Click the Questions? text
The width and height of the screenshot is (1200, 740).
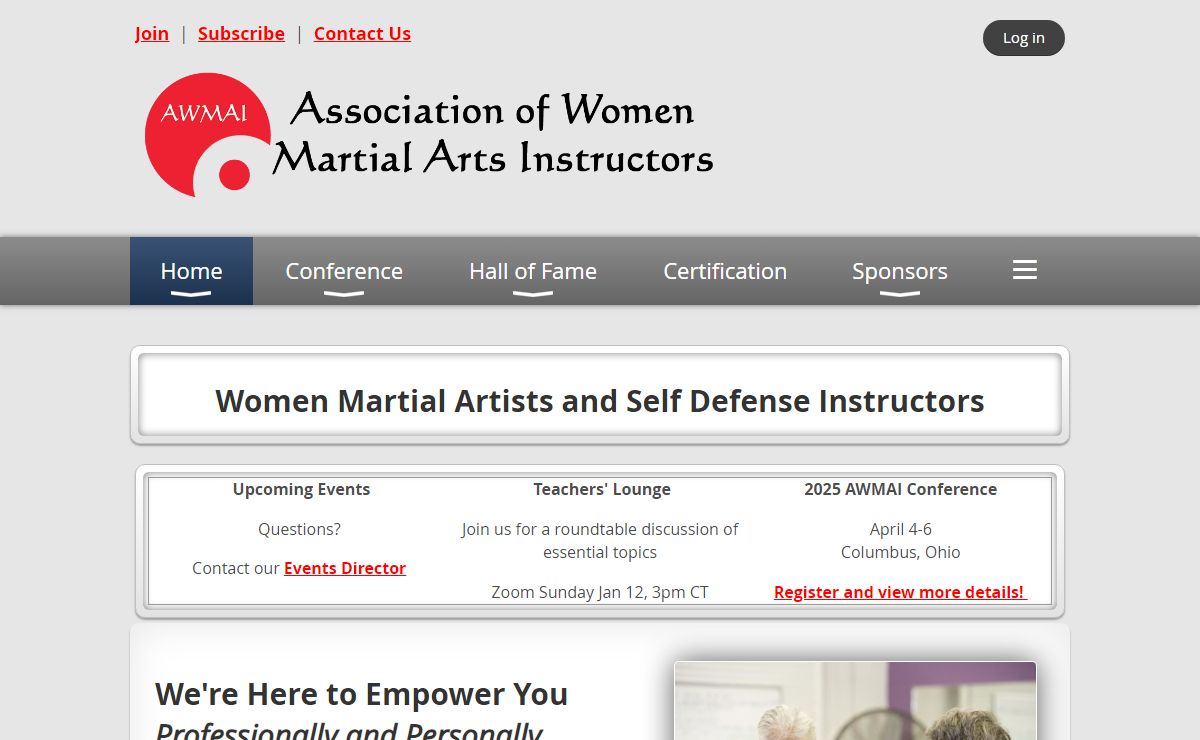pyautogui.click(x=300, y=529)
